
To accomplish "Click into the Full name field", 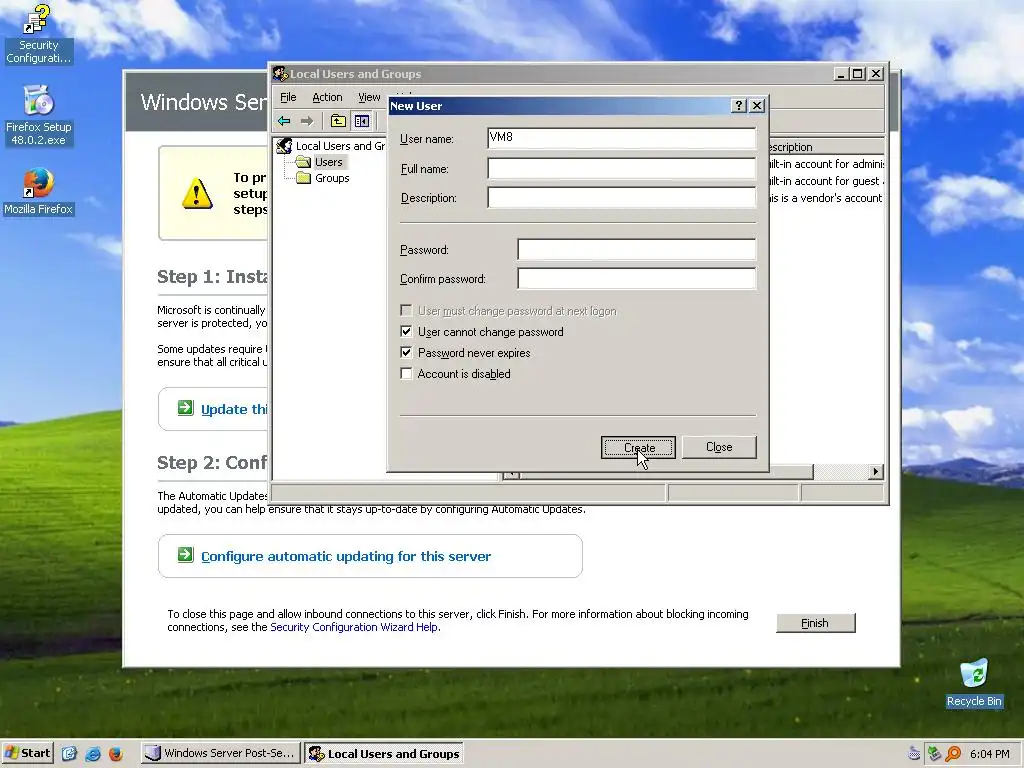I will 622,168.
